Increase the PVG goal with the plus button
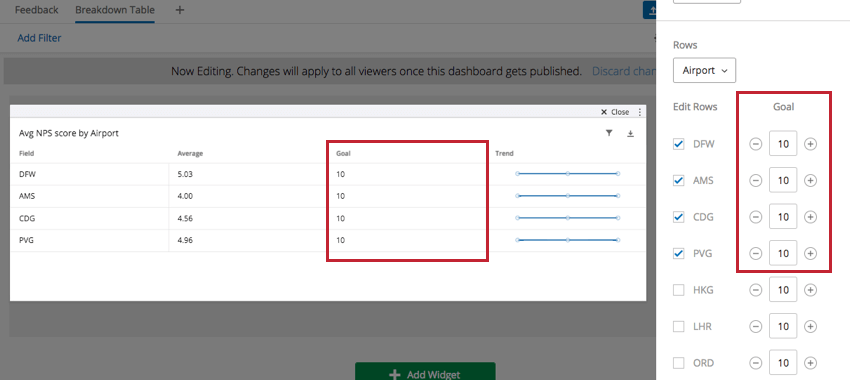850x380 pixels. click(810, 253)
